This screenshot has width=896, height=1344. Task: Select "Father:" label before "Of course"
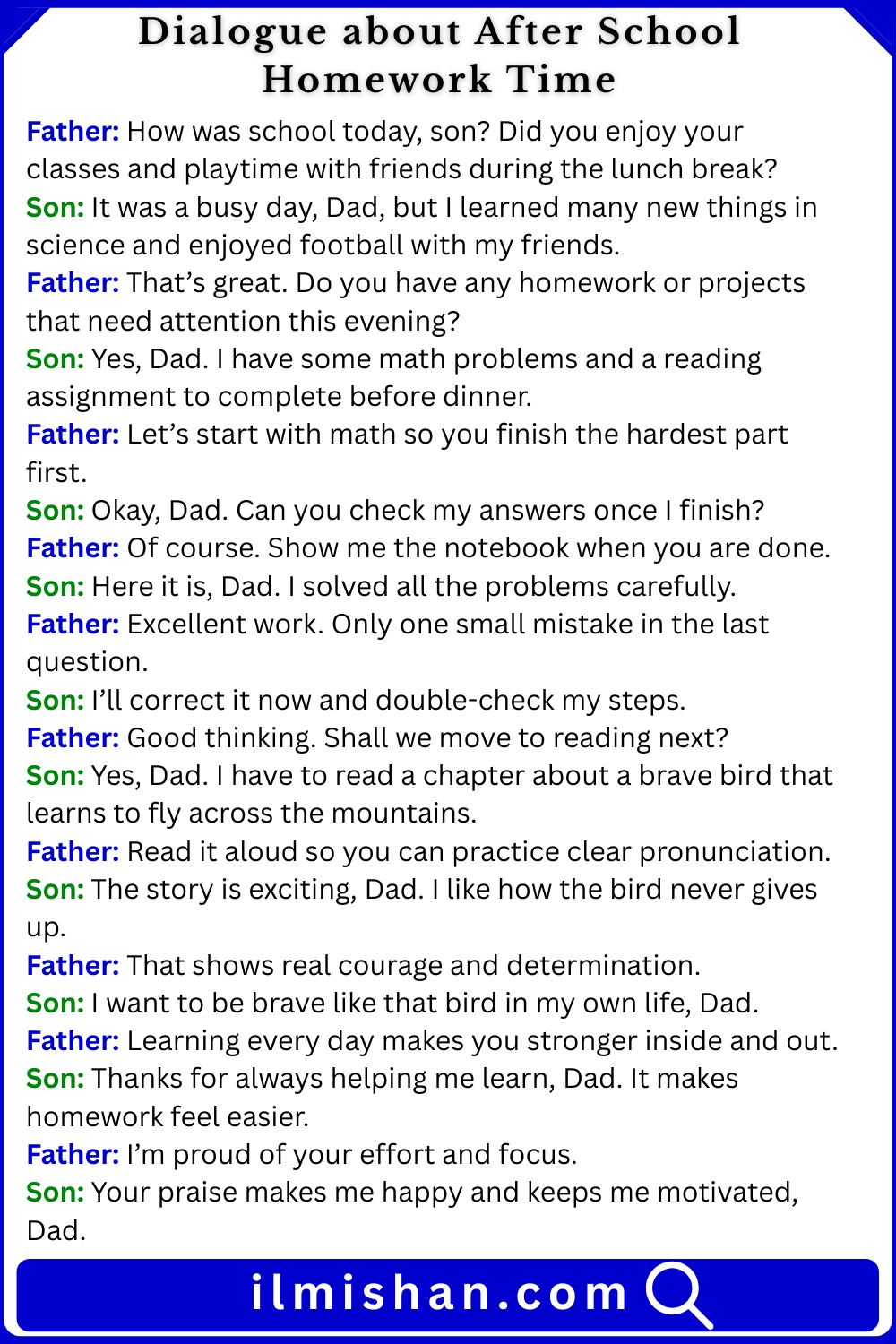coord(73,548)
